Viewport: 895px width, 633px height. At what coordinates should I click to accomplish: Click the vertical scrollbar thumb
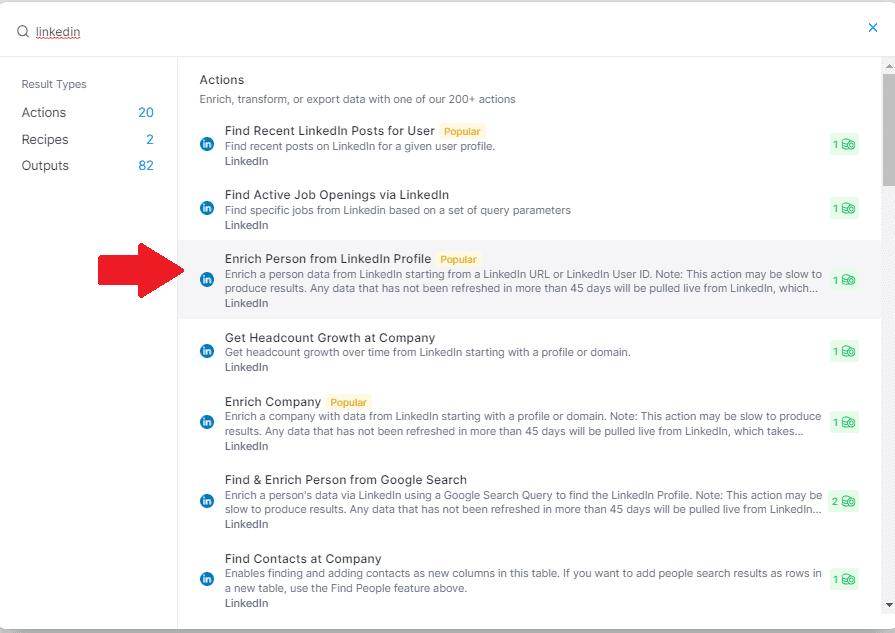click(889, 130)
